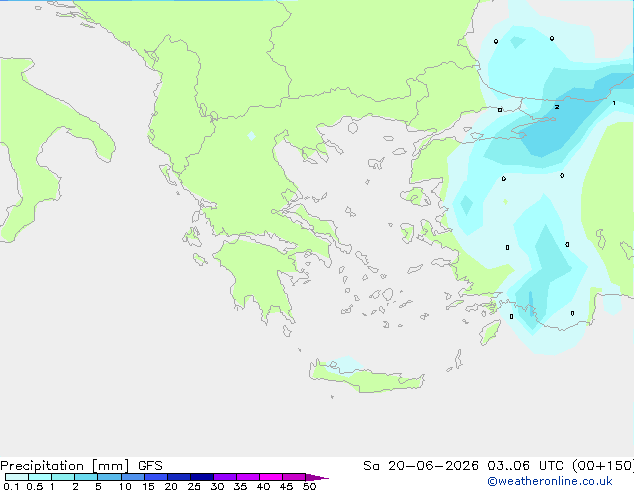Click the legend value "10"
This screenshot has width=634, height=490.
[125, 486]
